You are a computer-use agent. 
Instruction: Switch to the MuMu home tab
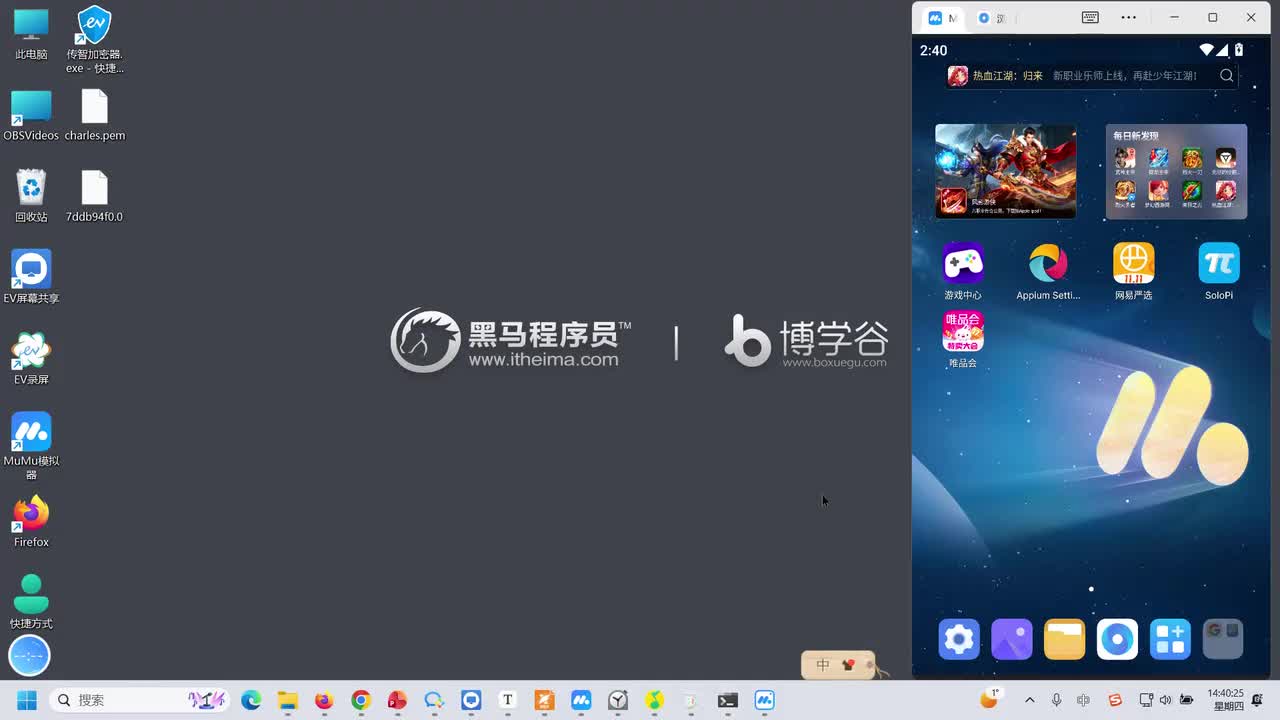click(943, 18)
